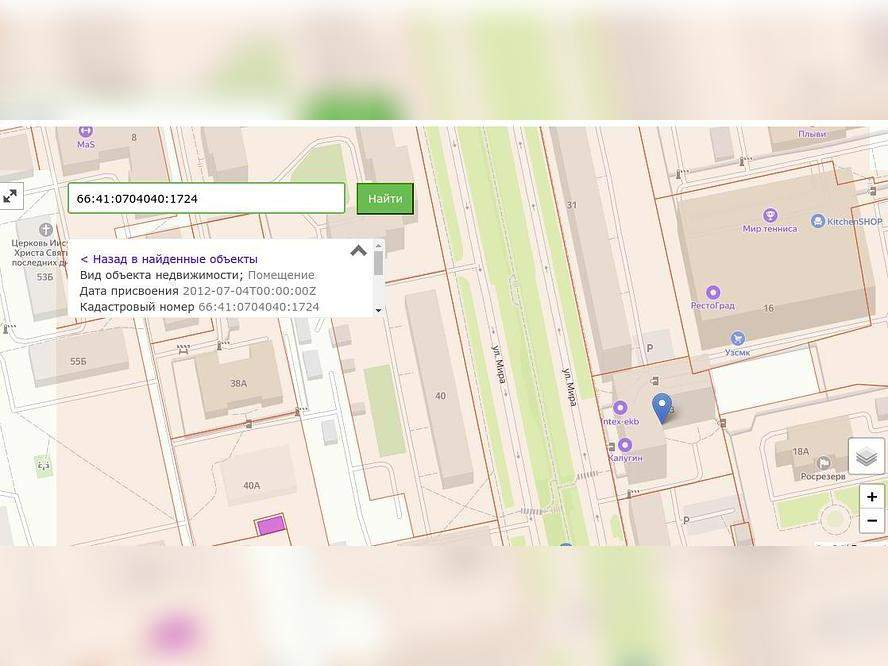Click the РестоГрад place marker
888x666 pixels.
point(712,293)
